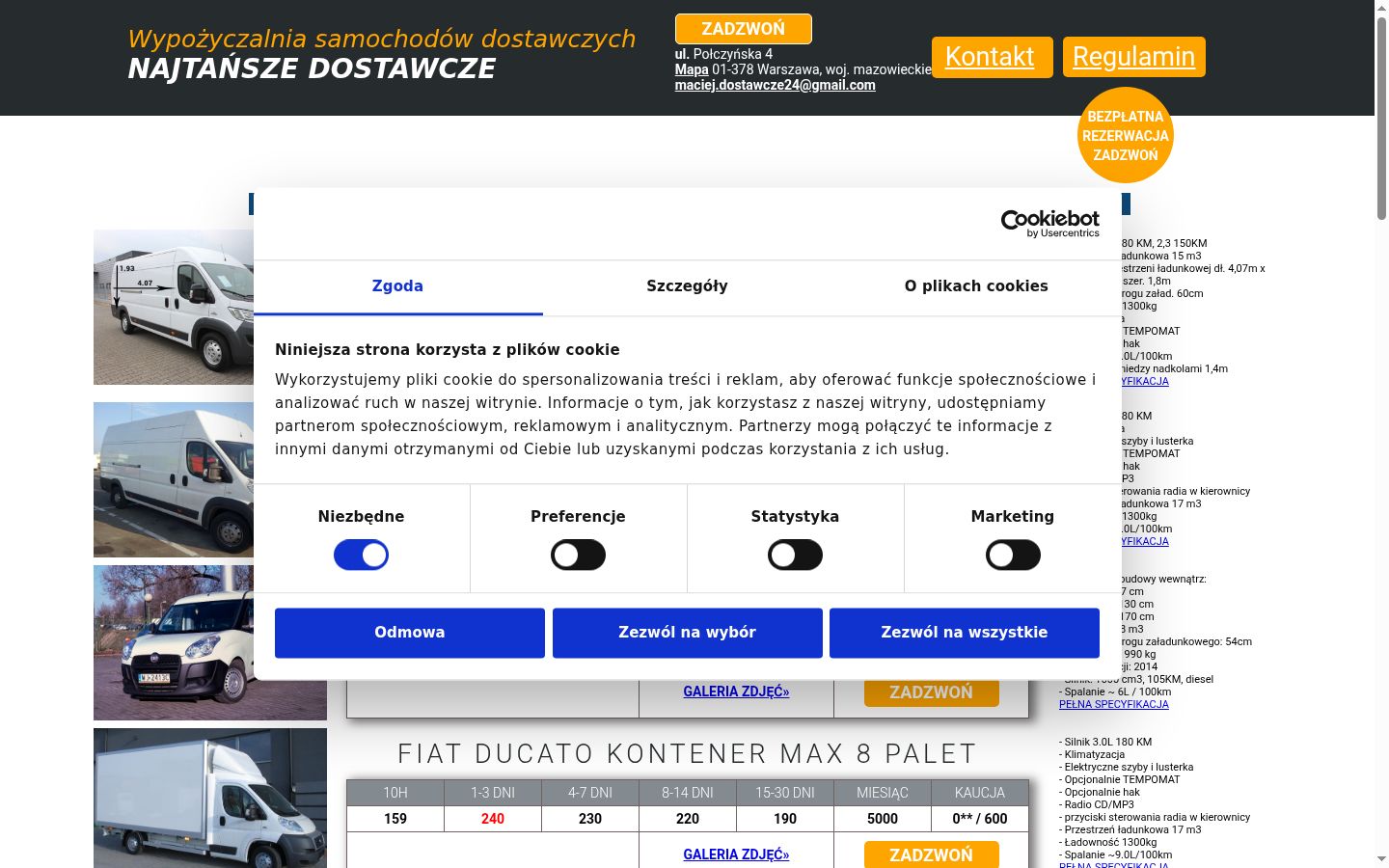Decline cookies with the Odmowa button
Screen dimensions: 1389x868
tap(410, 633)
